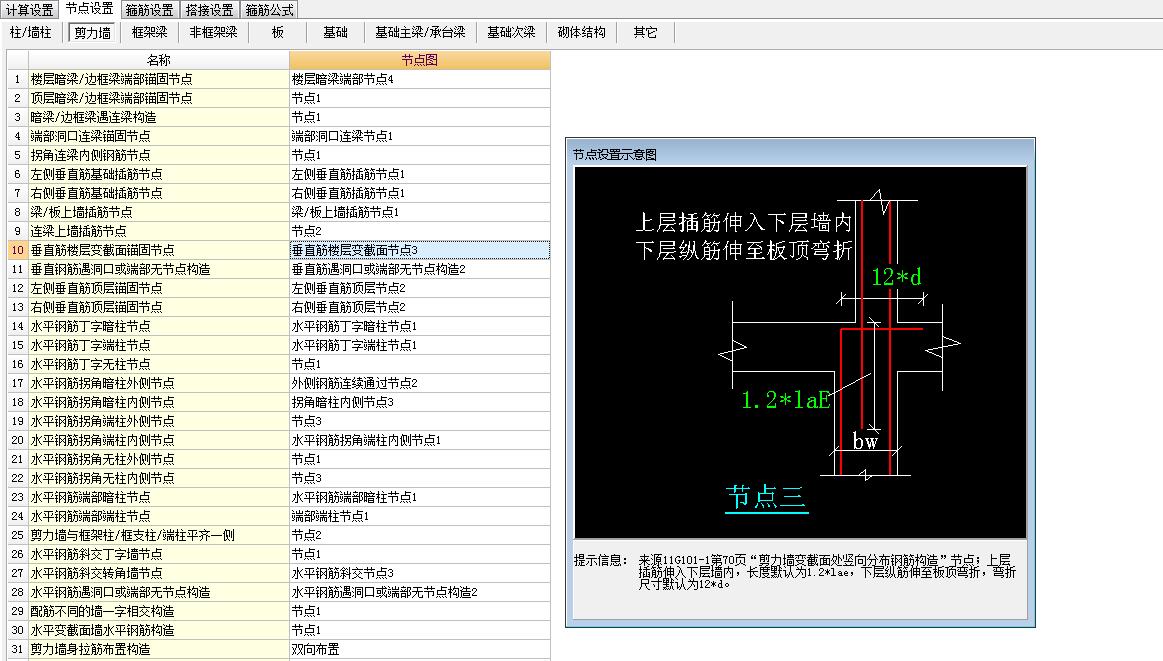Viewport: 1163px width, 661px height.
Task: Select row 剪力墙与框架柱/框支柱/端柱平齐一侧
Action: [159, 536]
